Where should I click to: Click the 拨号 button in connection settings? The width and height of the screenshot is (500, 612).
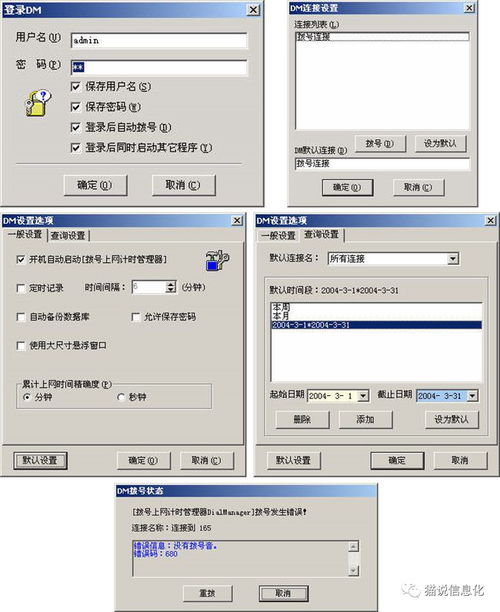381,144
